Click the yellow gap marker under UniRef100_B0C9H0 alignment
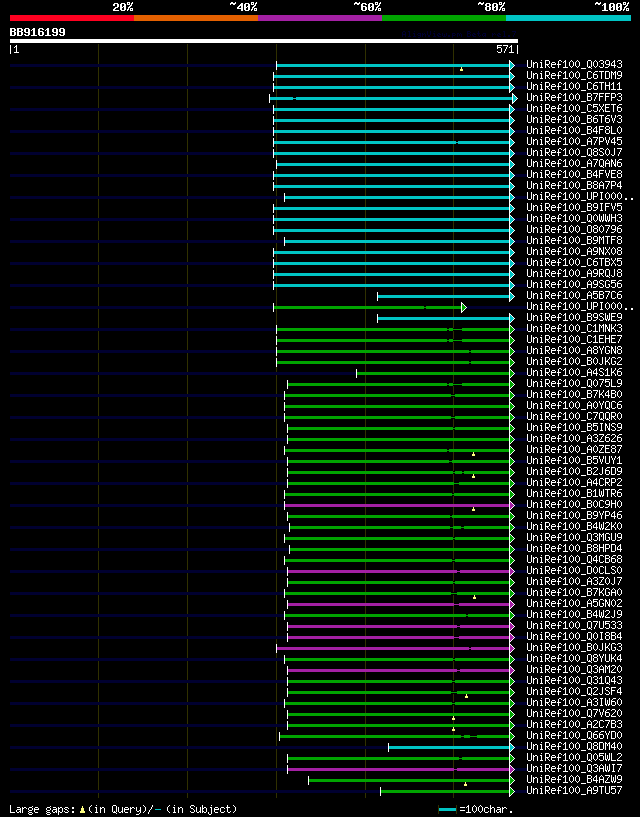This screenshot has height=817, width=640. click(x=473, y=509)
